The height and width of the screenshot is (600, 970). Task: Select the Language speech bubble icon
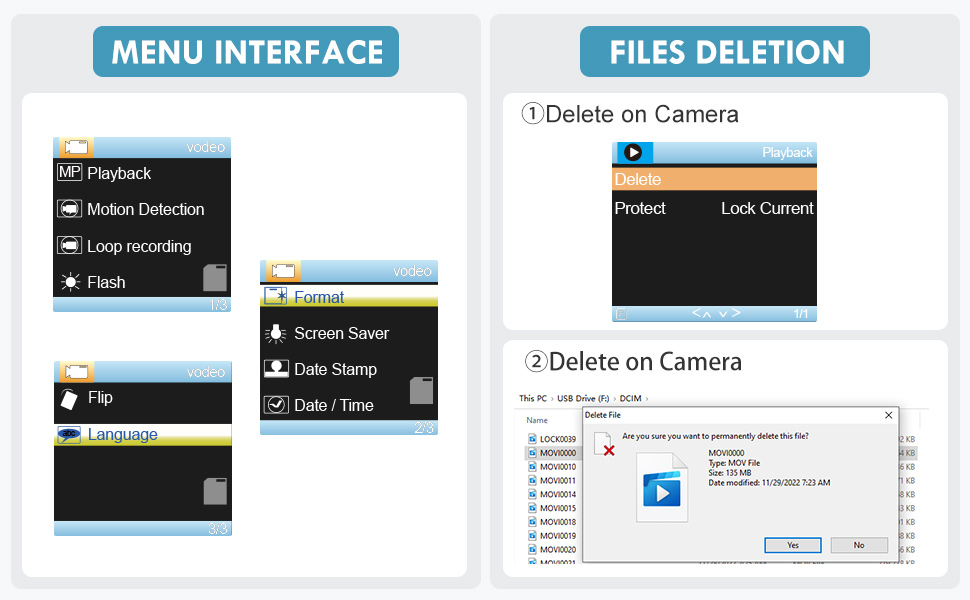click(x=69, y=434)
